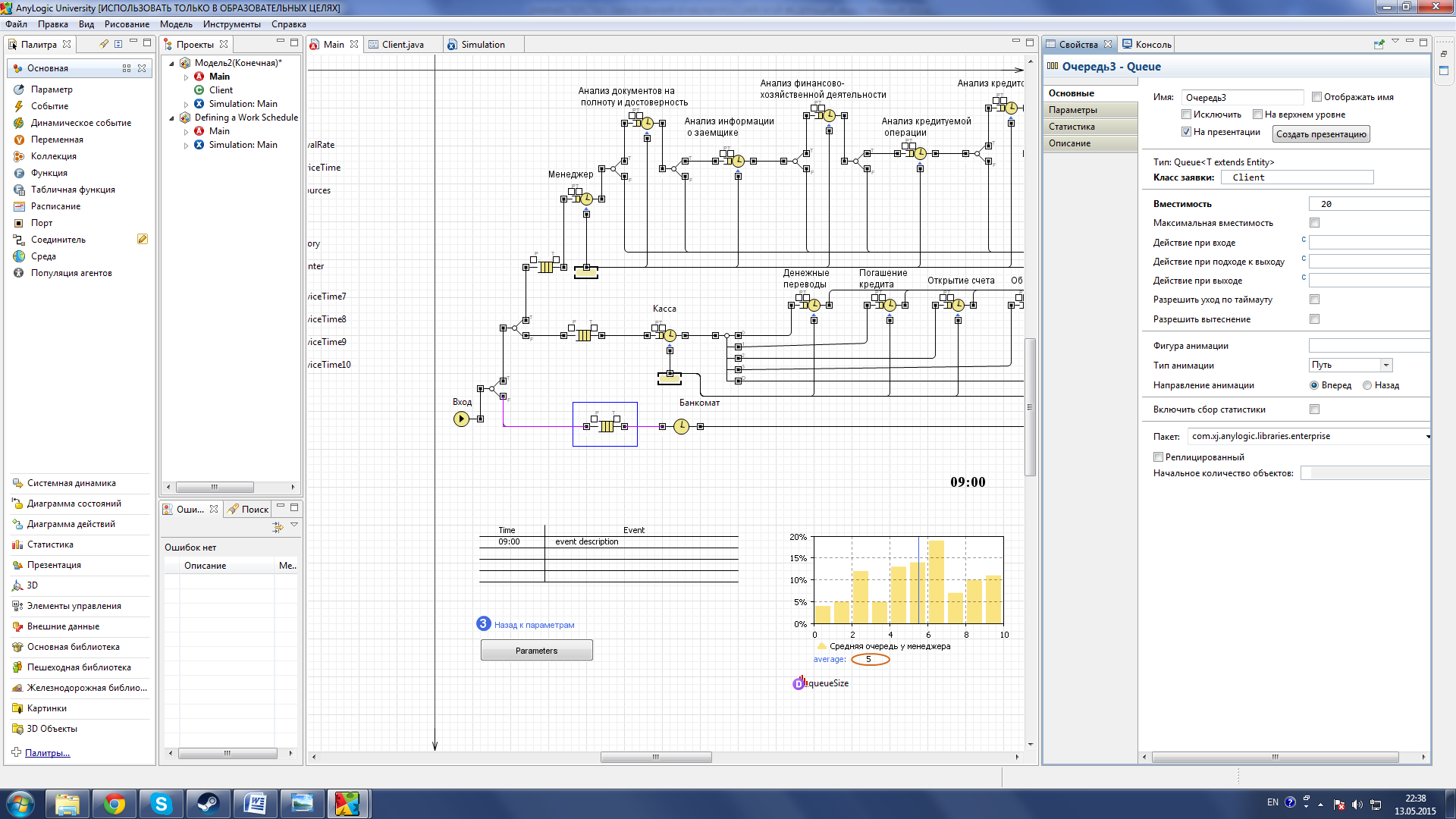Pick the Dynamic Event icon in the palette

click(x=19, y=123)
